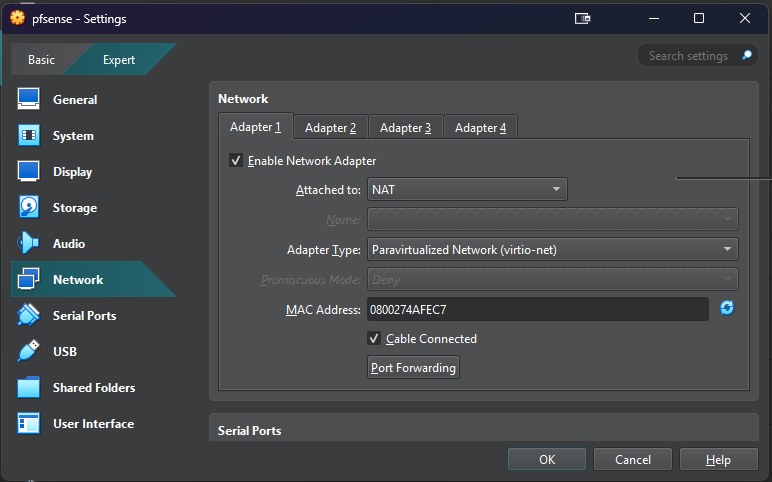Cancel the settings dialog

point(633,459)
